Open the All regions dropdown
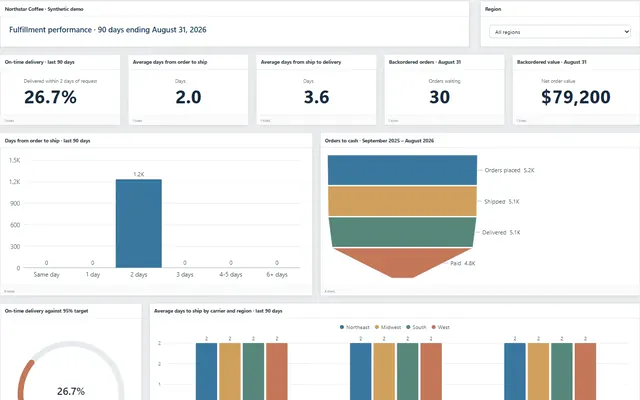The width and height of the screenshot is (640, 400). [560, 32]
